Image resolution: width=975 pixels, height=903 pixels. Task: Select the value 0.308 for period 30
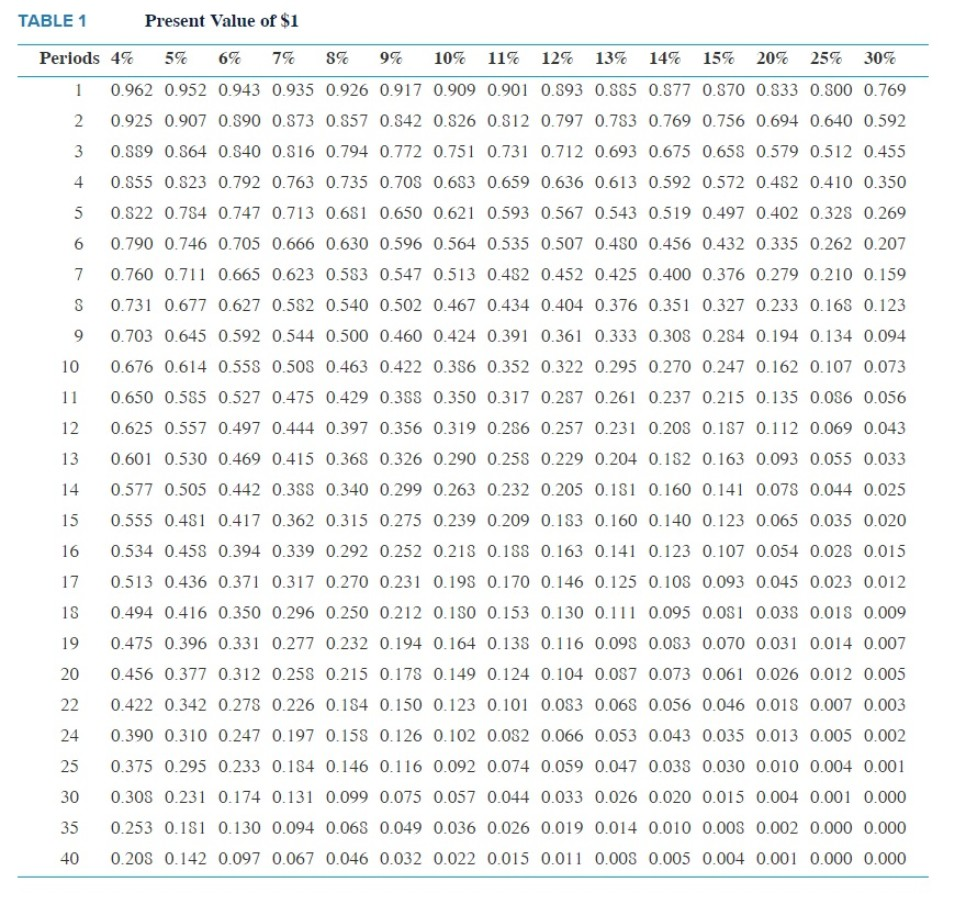click(133, 797)
